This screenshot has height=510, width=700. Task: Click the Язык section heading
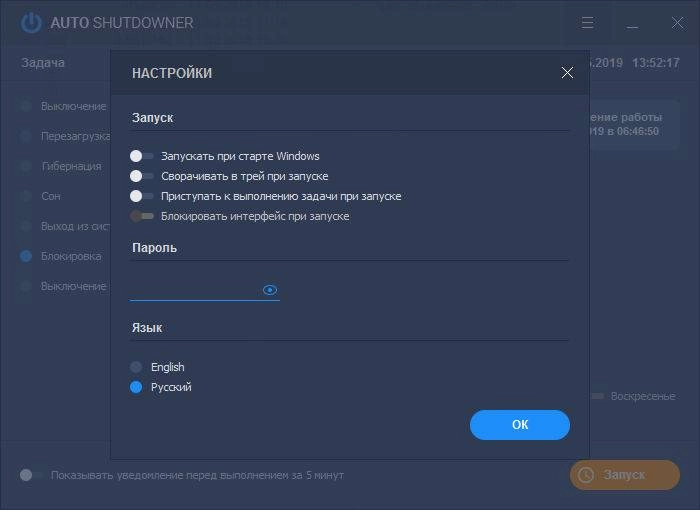[147, 328]
